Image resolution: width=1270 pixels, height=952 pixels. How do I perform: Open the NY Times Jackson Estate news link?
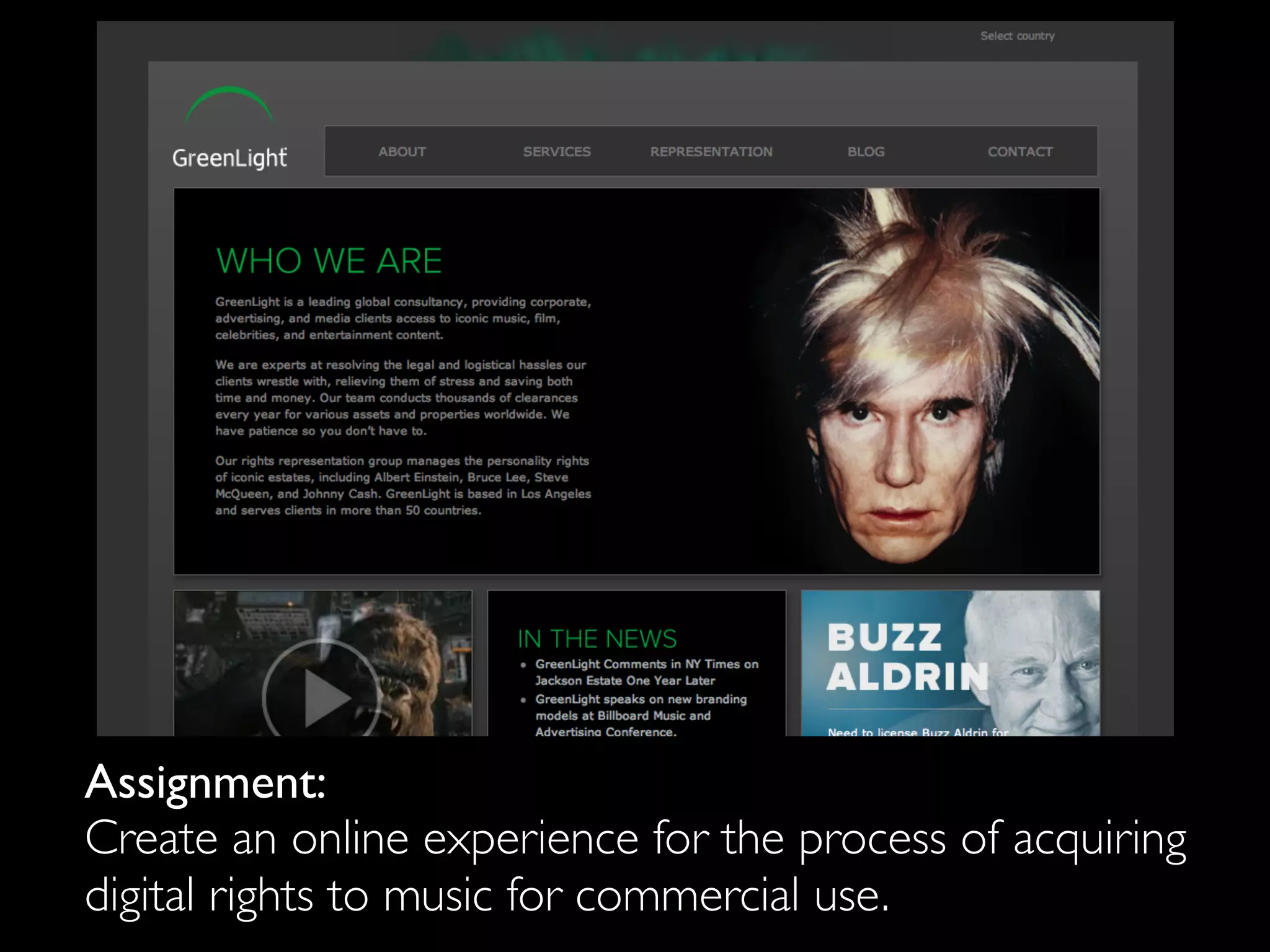646,672
